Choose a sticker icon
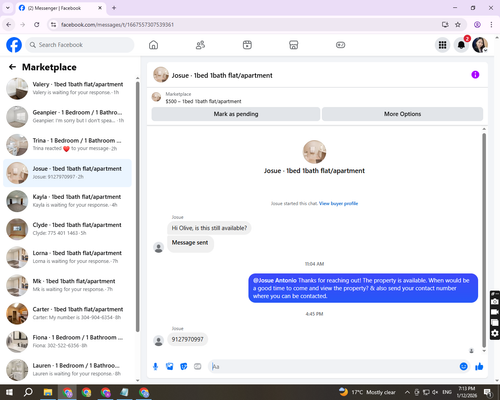 point(184,367)
